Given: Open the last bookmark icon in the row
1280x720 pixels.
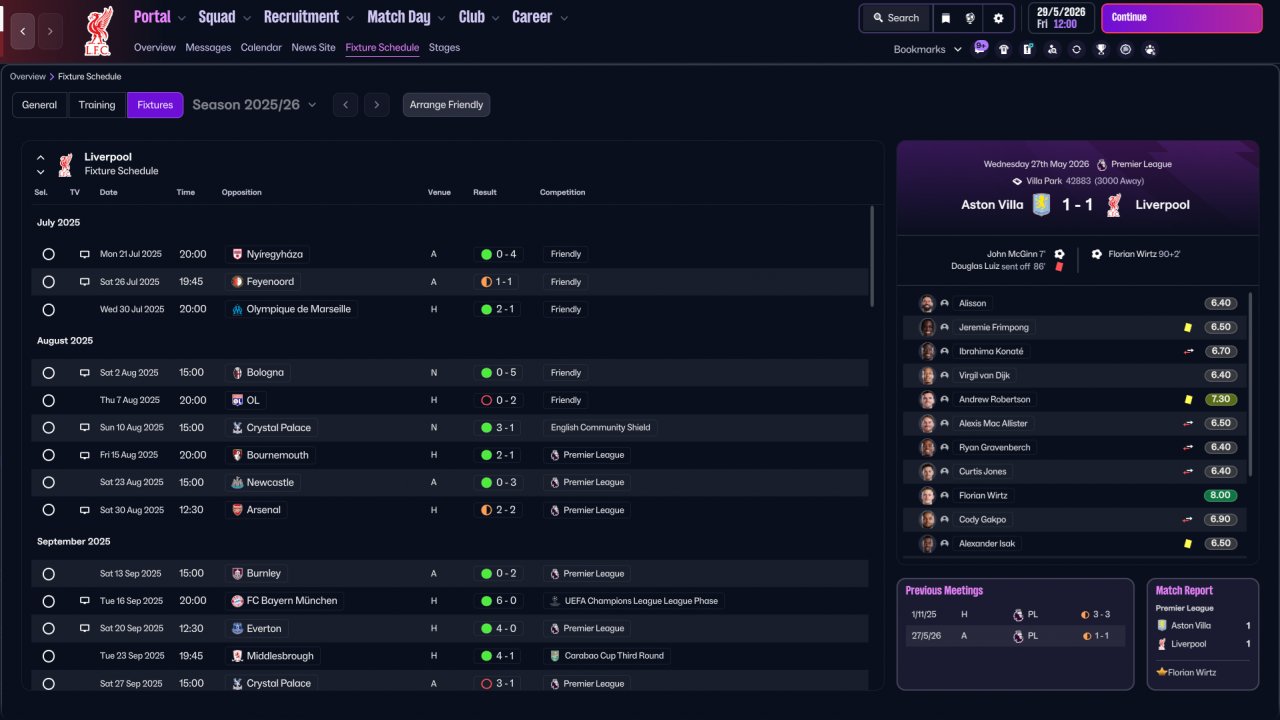Looking at the screenshot, I should pos(1150,49).
